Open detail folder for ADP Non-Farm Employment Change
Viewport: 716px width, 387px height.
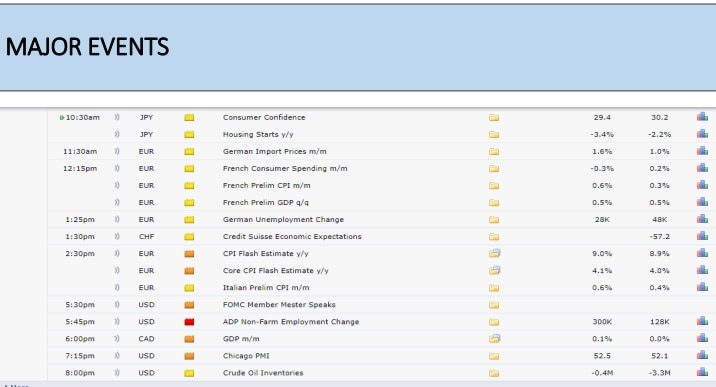click(494, 322)
